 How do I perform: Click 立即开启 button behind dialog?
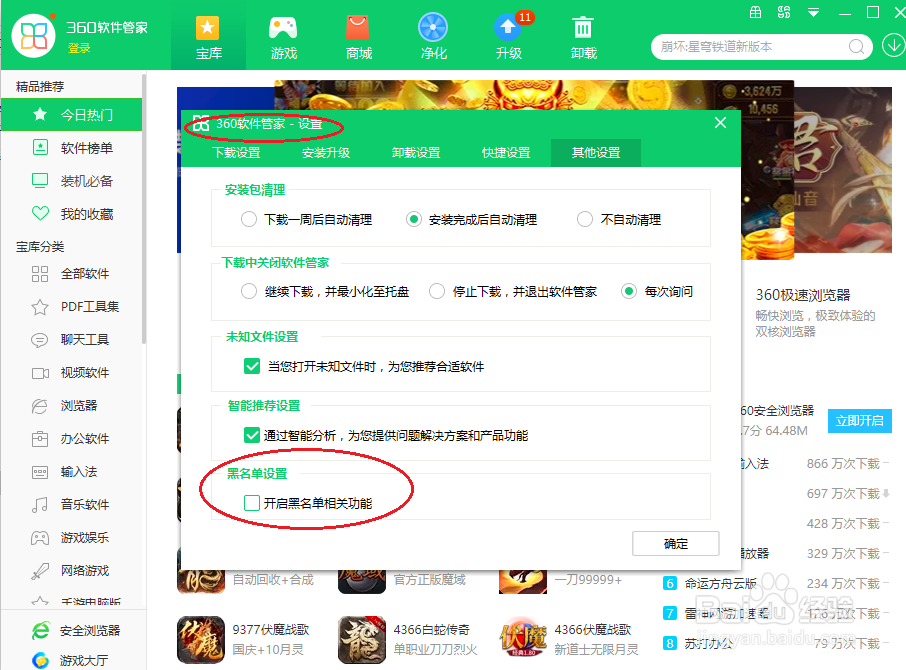(859, 420)
